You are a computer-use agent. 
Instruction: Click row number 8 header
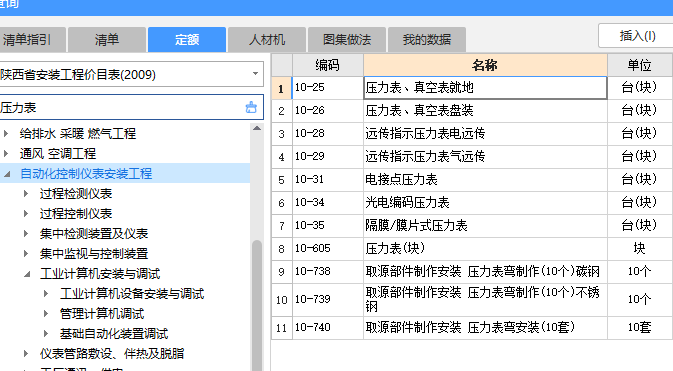tap(282, 249)
